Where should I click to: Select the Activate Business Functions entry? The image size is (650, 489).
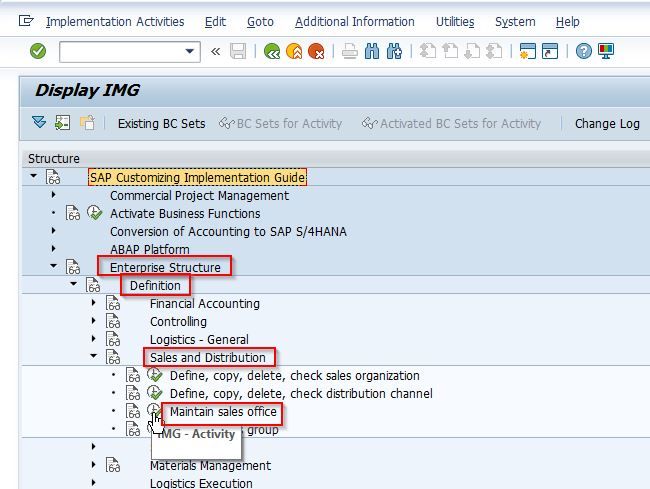[185, 213]
